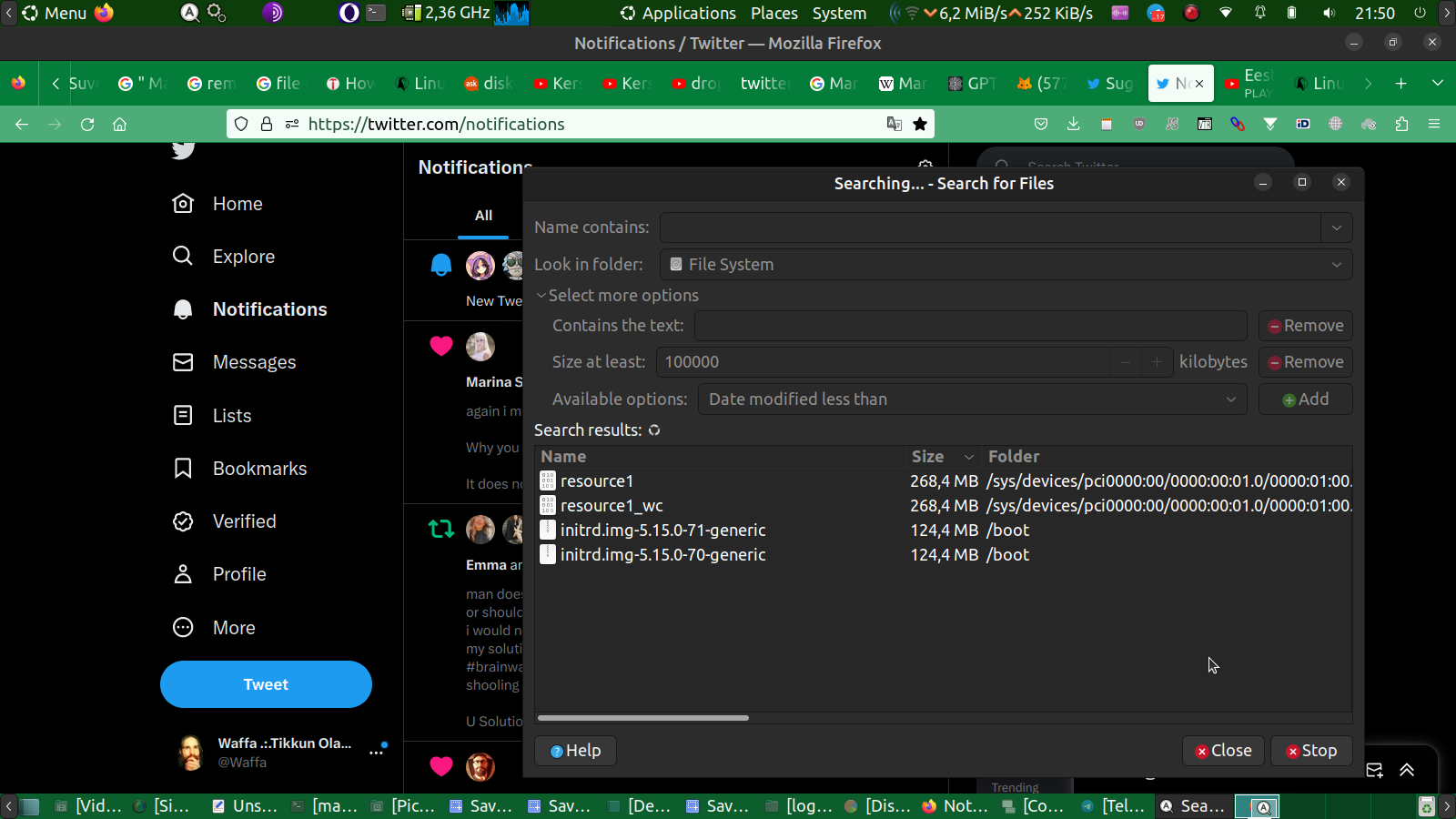Click the site padlock icon in address bar

pyautogui.click(x=267, y=124)
